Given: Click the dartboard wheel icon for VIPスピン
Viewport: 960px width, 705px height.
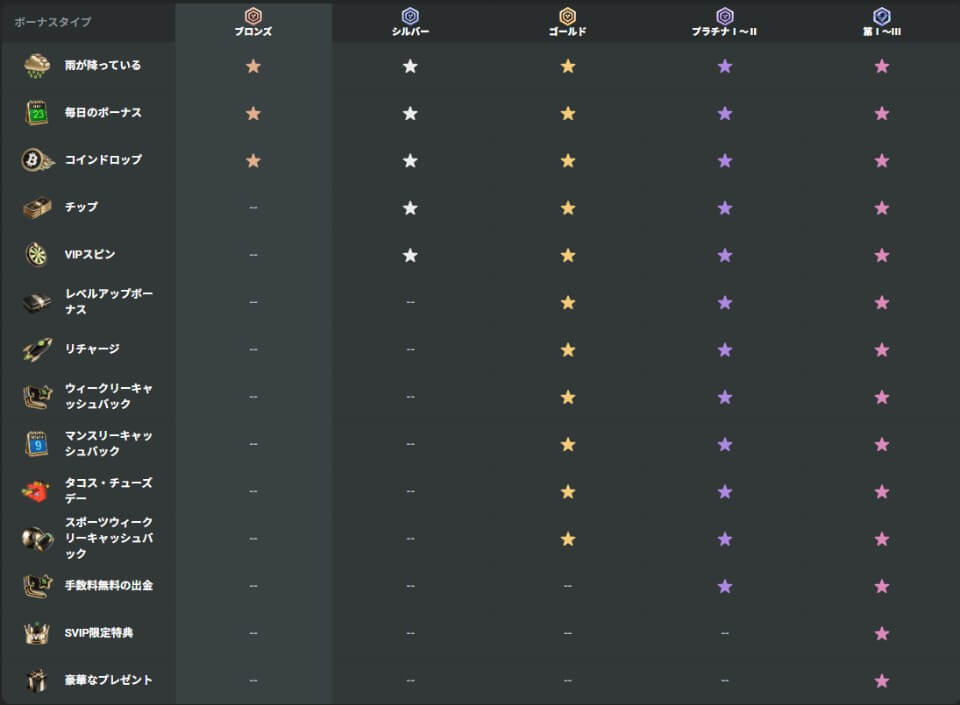Looking at the screenshot, I should coord(37,254).
